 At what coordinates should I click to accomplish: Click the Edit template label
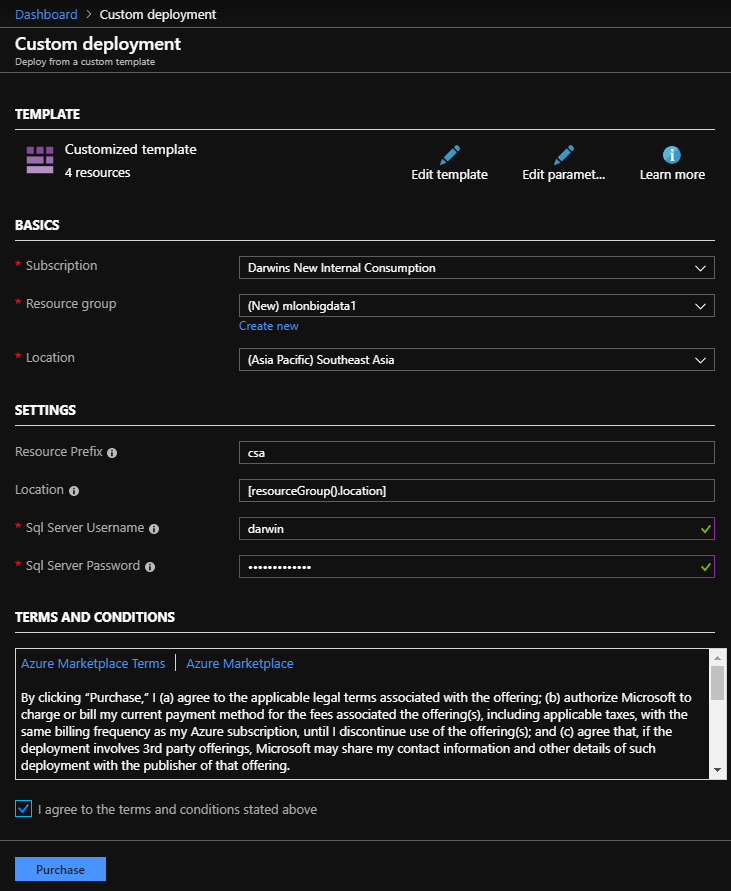point(450,174)
